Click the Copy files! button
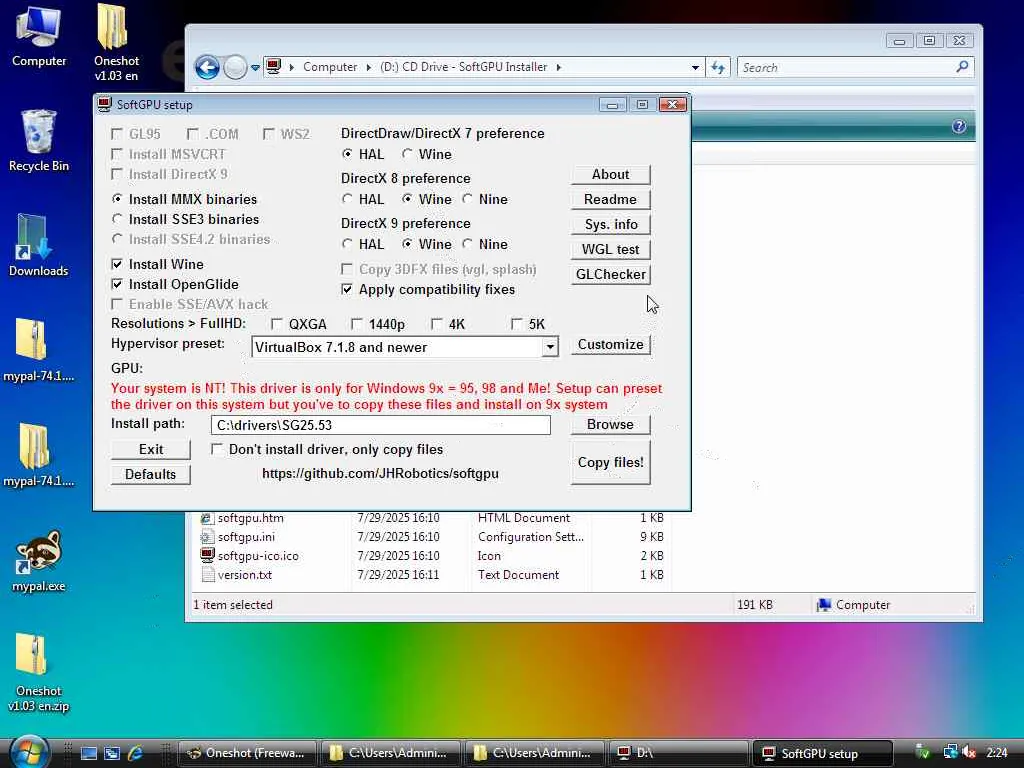 click(x=610, y=462)
